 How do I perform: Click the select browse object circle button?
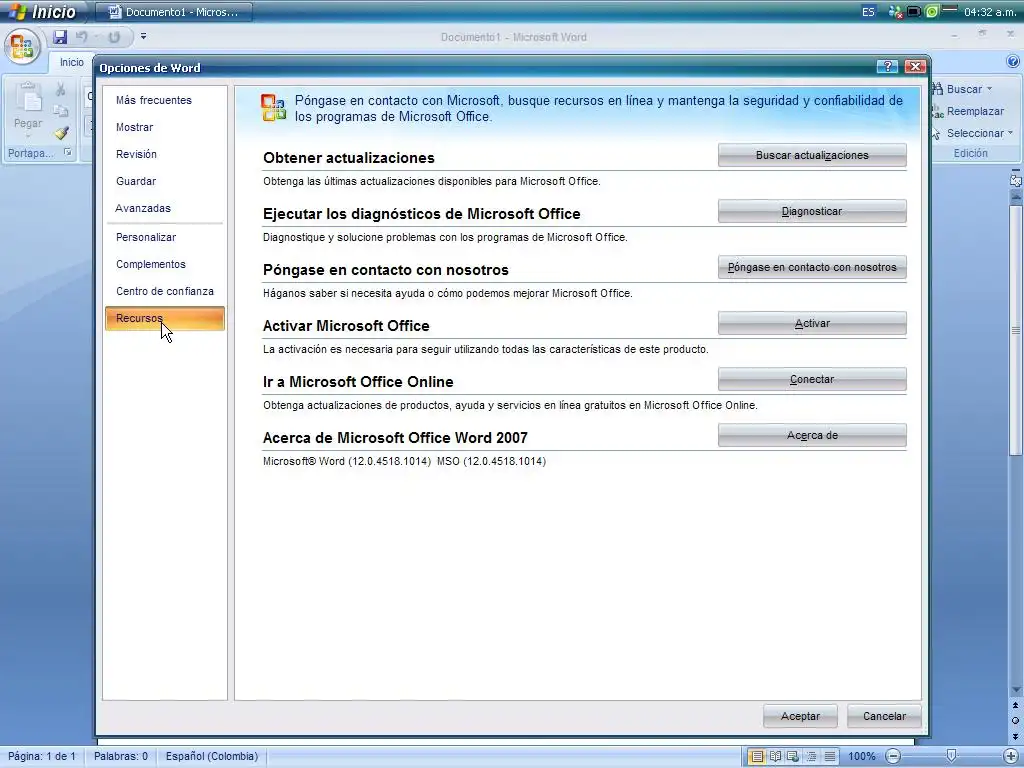point(1016,720)
